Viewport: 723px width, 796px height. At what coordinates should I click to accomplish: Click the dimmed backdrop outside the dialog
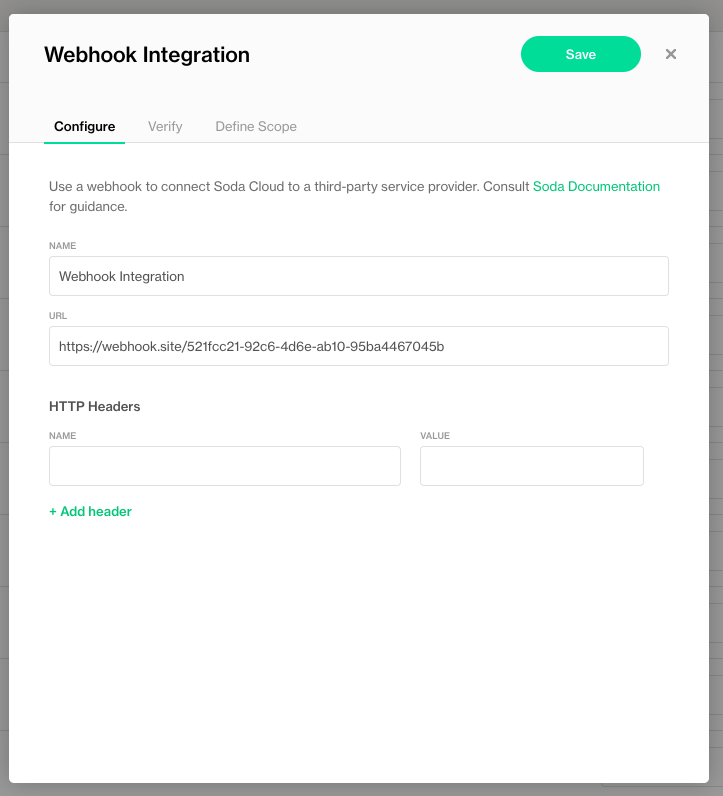click(716, 400)
